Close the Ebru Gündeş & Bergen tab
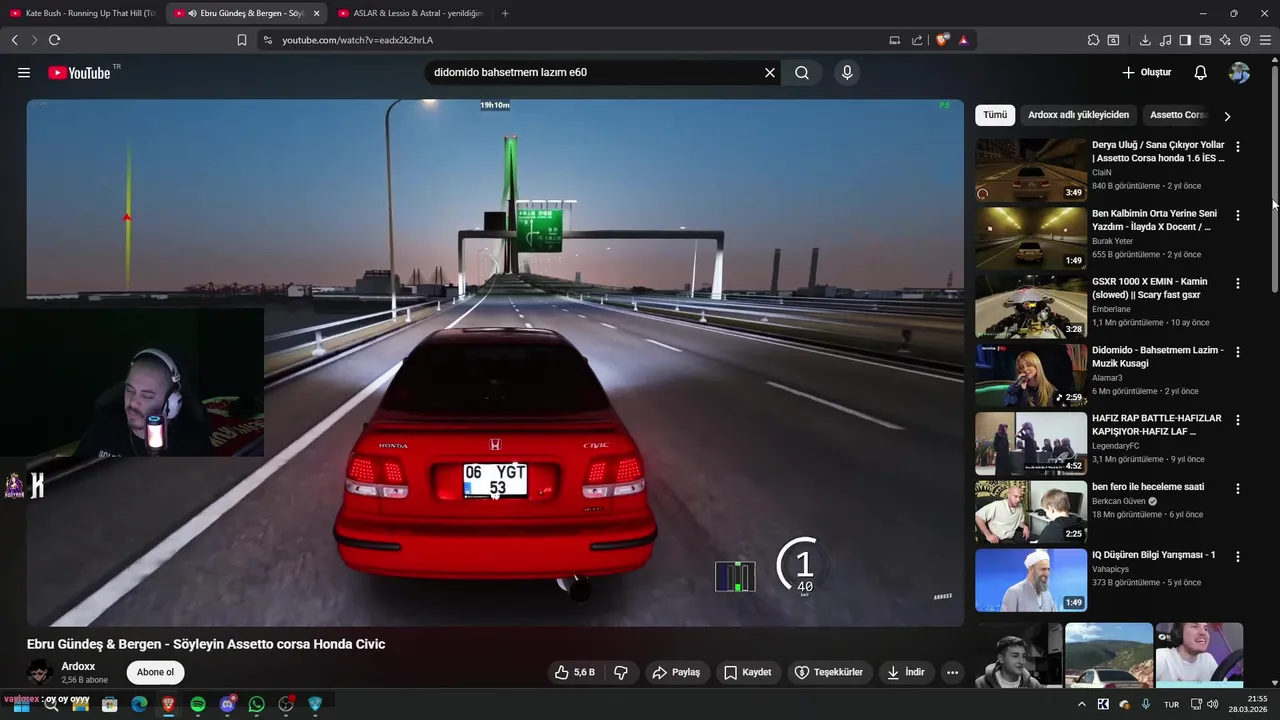 tap(316, 13)
